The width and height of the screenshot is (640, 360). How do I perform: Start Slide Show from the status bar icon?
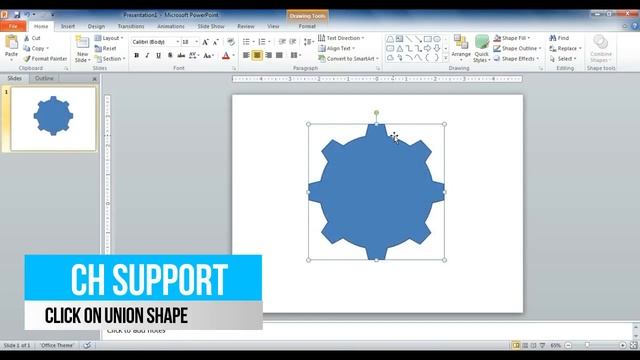(x=542, y=345)
